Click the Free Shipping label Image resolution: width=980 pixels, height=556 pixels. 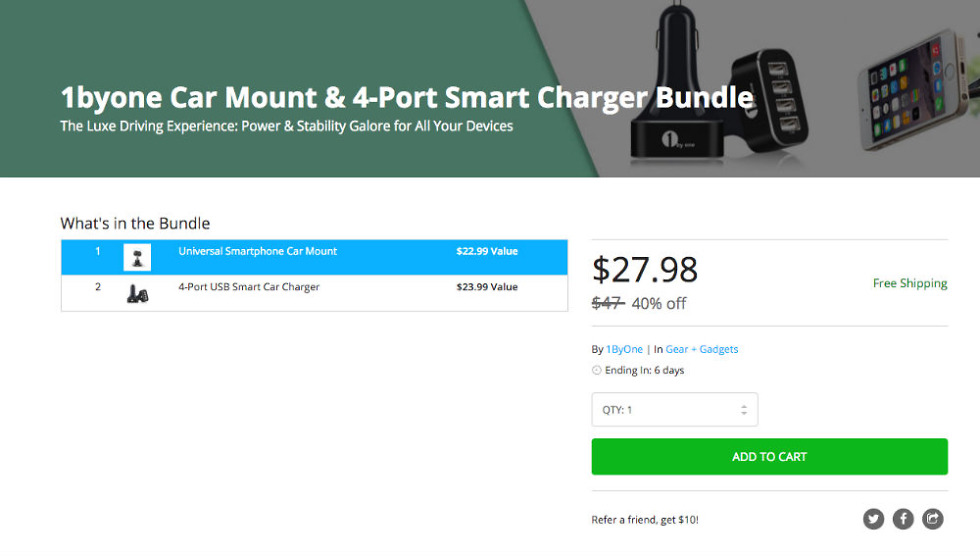click(x=909, y=284)
